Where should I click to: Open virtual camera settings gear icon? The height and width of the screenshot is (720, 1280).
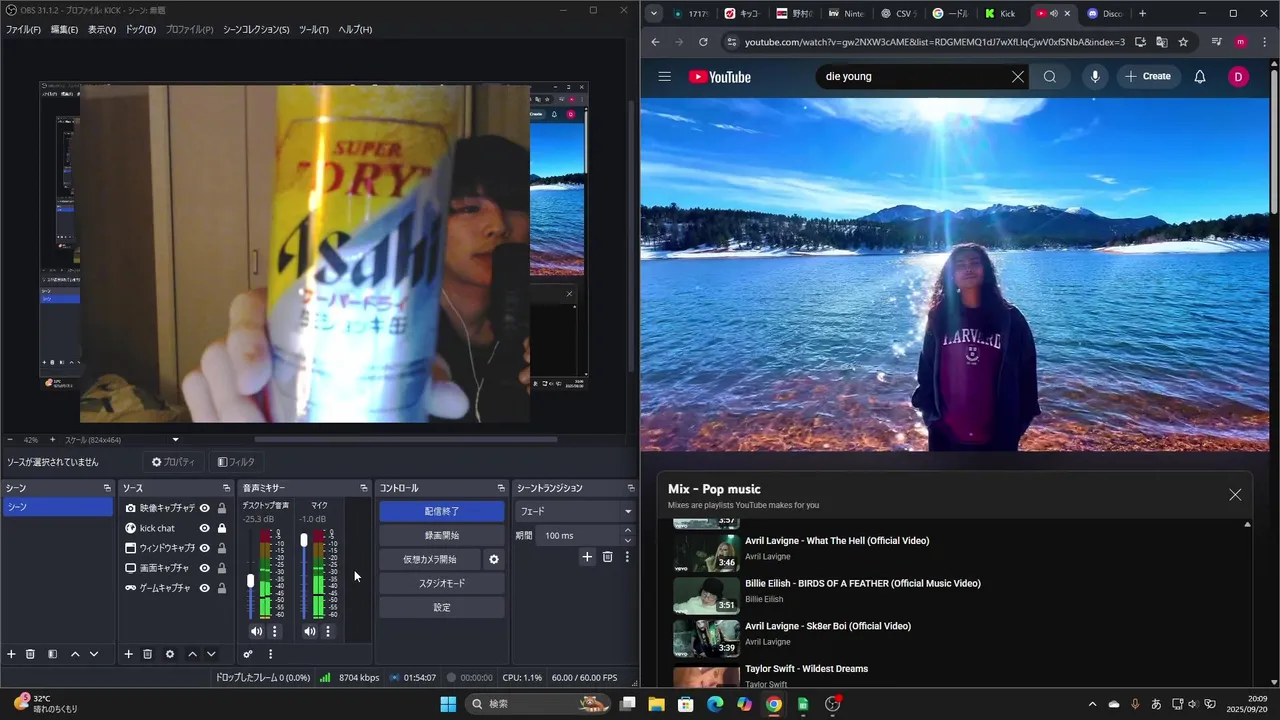(x=493, y=559)
